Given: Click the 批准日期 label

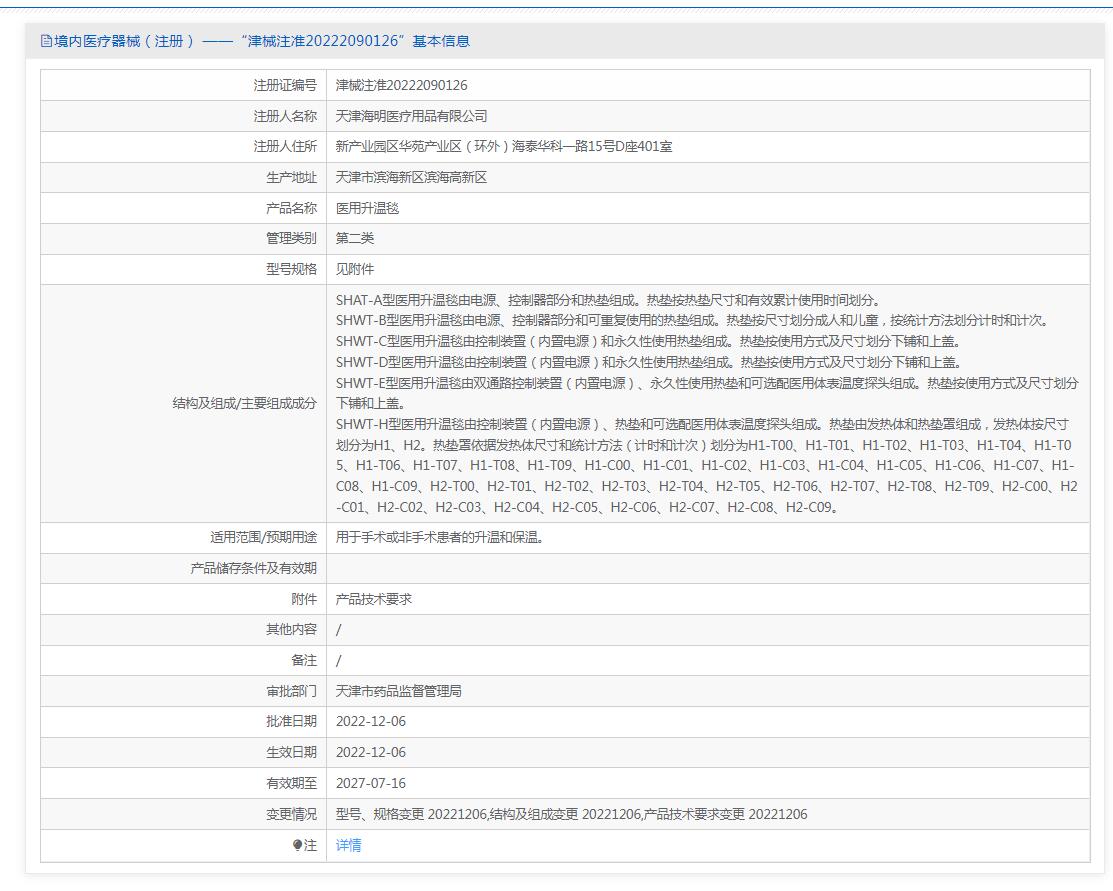Looking at the screenshot, I should [292, 721].
